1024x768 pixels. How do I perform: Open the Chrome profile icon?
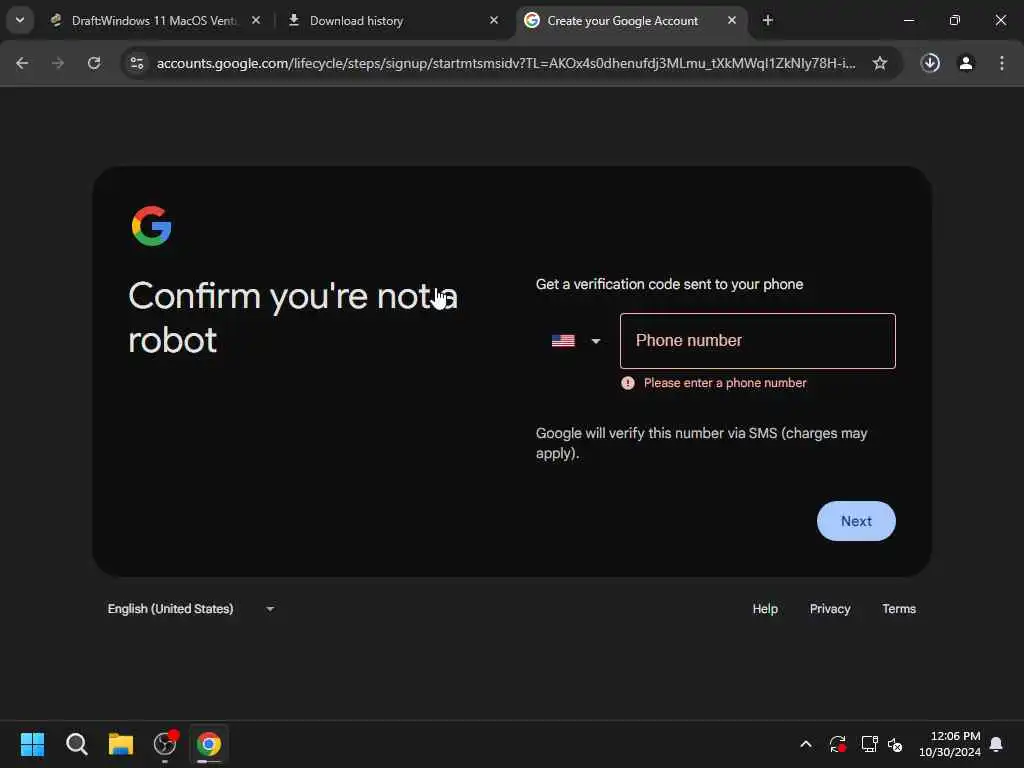pos(966,63)
